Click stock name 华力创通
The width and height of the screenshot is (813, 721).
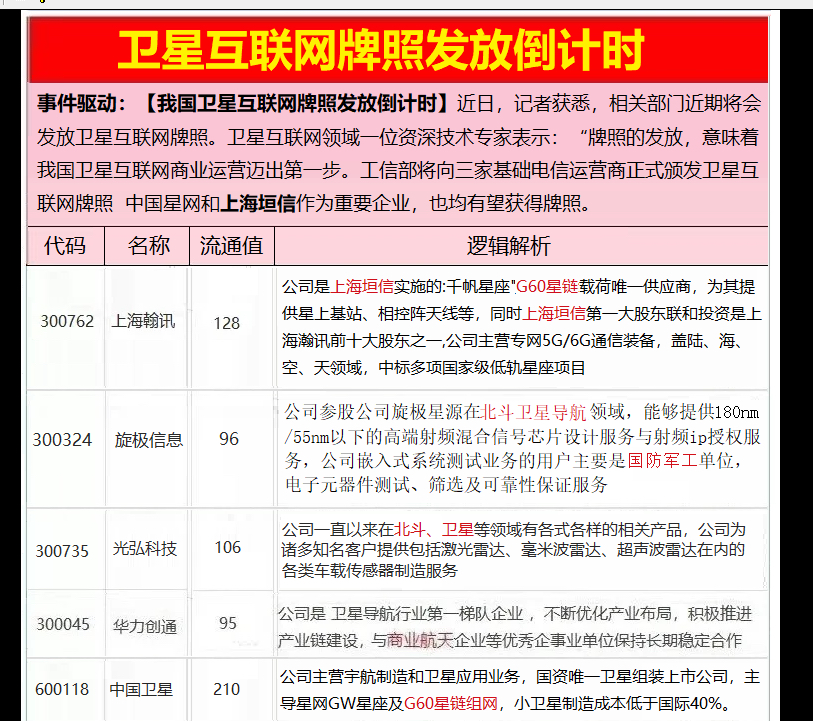(145, 627)
